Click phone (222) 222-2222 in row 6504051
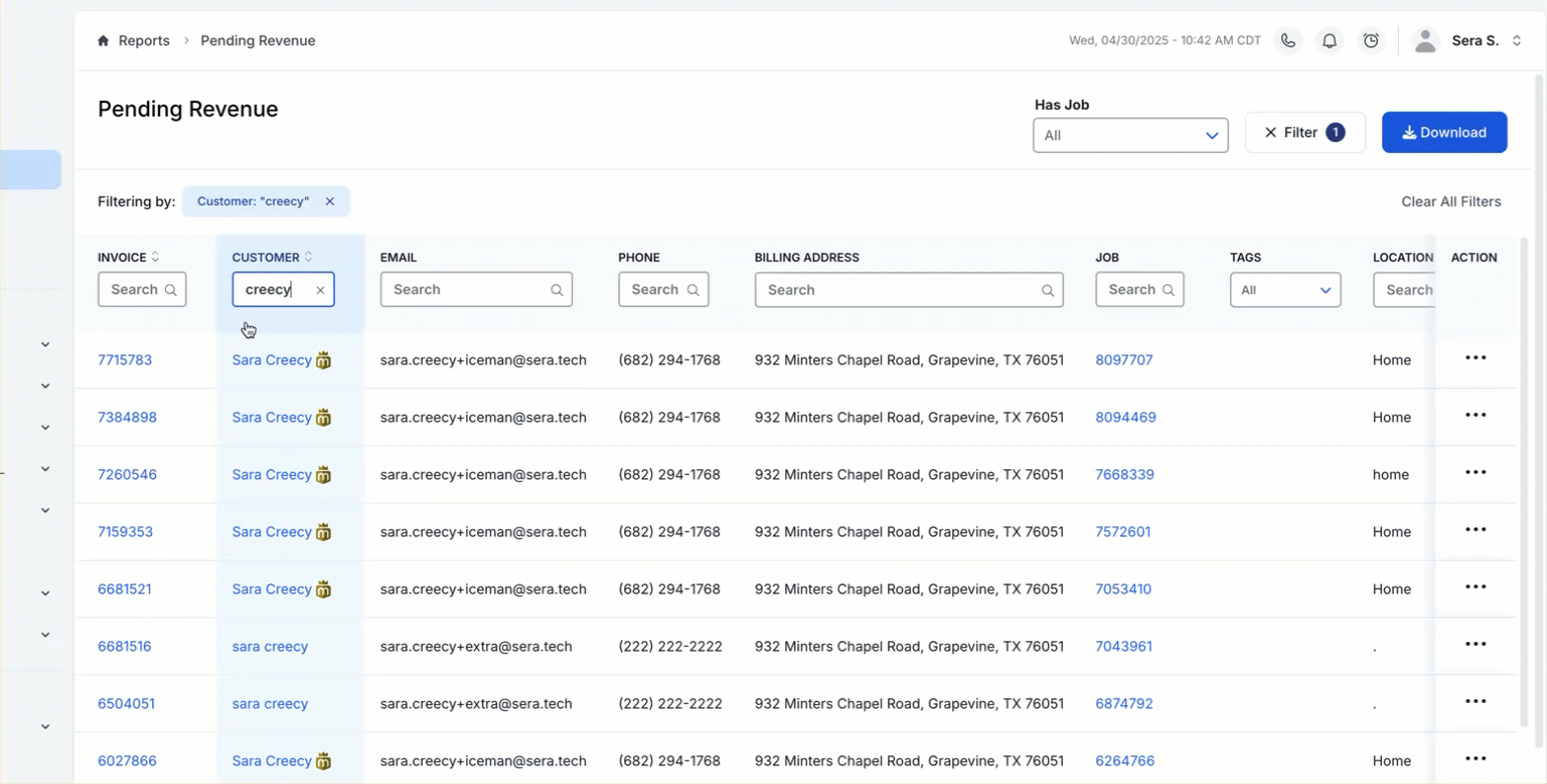The image size is (1547, 784). pyautogui.click(x=670, y=703)
